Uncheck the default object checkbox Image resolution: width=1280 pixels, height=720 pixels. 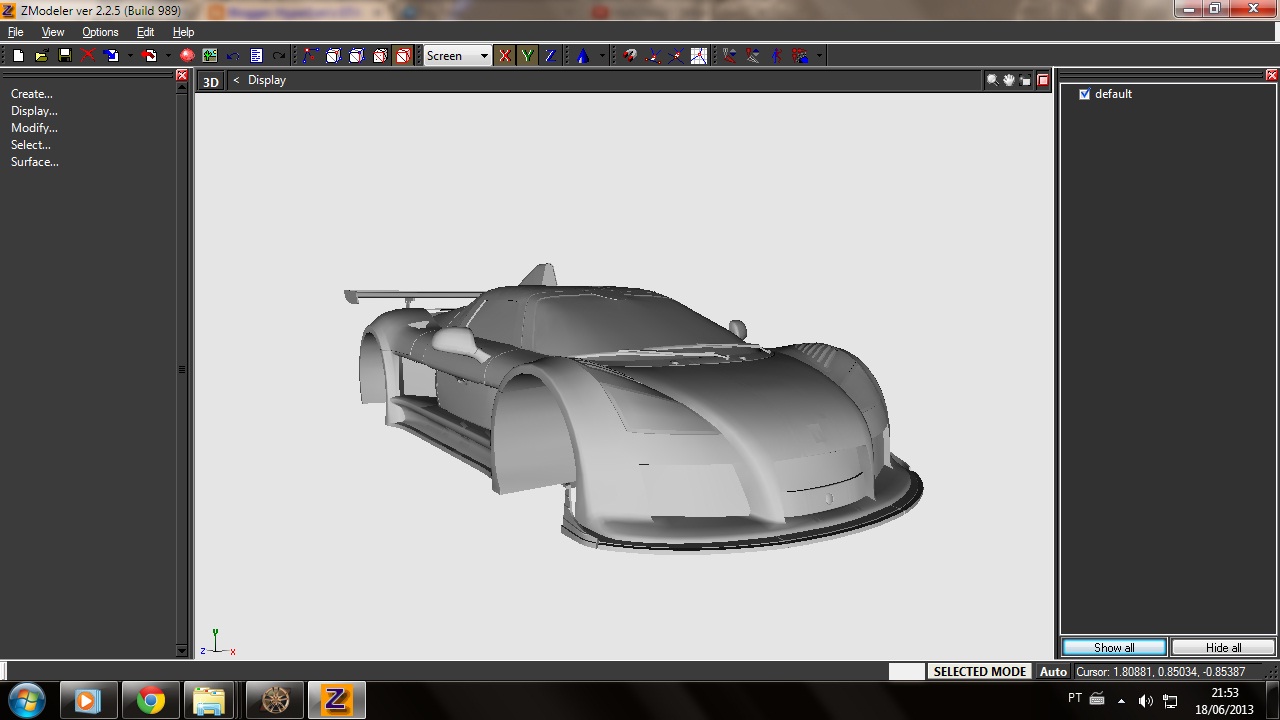click(x=1084, y=94)
